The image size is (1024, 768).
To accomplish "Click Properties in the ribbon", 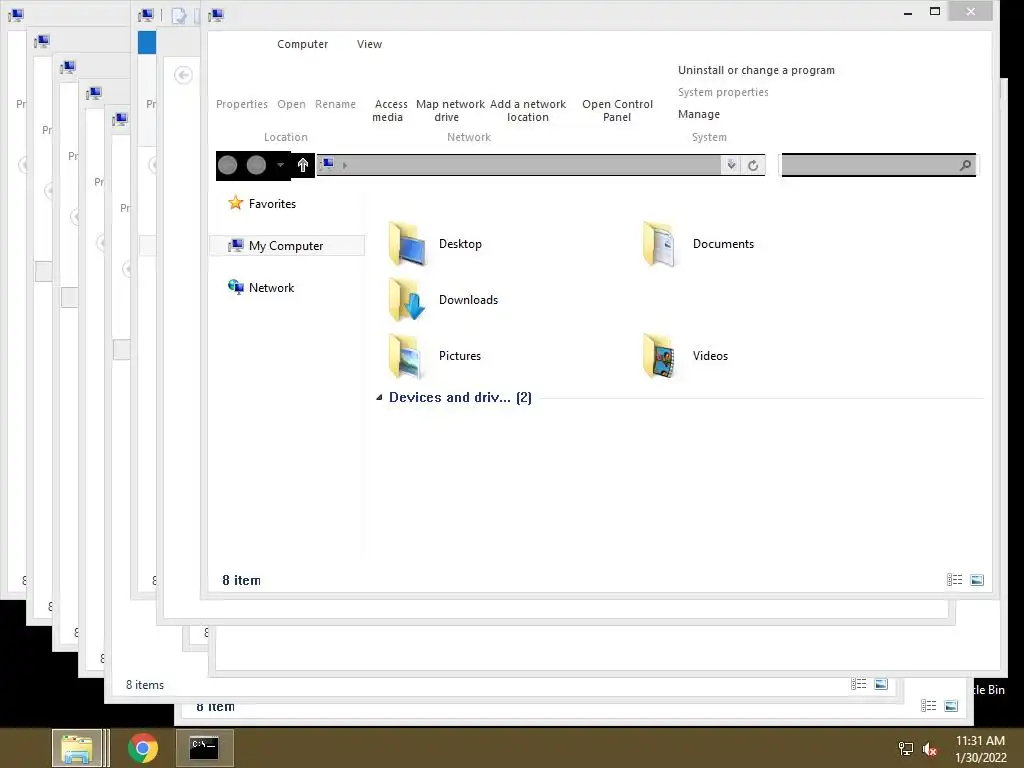I will 242,104.
